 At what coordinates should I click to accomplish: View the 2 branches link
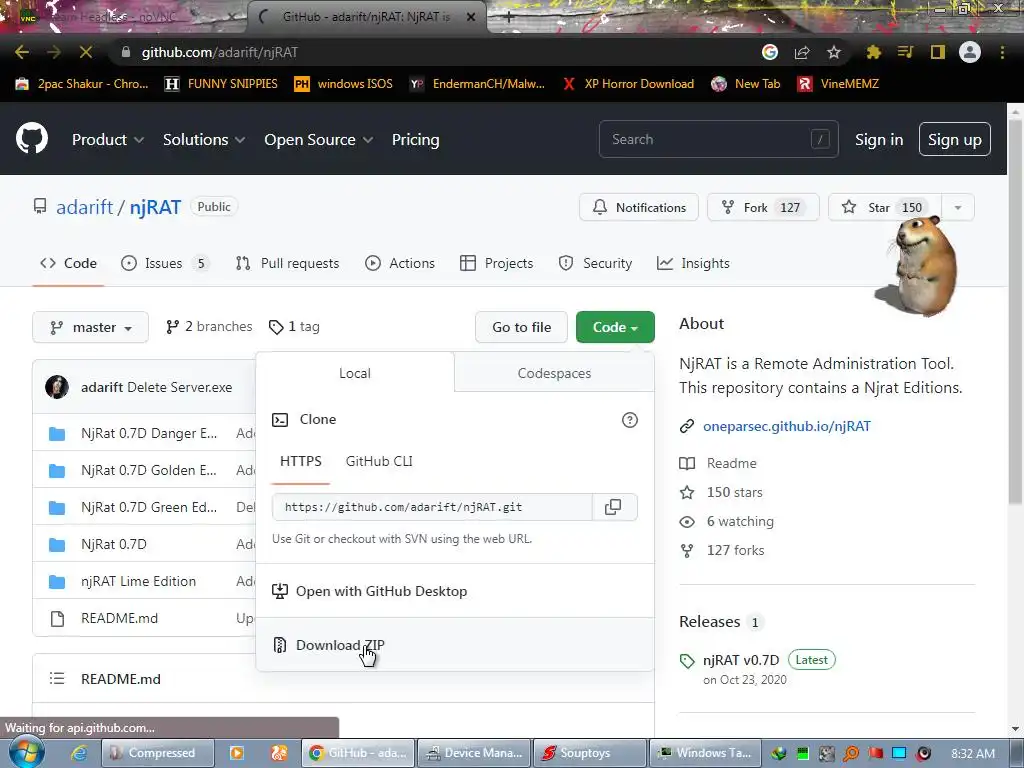(x=209, y=327)
